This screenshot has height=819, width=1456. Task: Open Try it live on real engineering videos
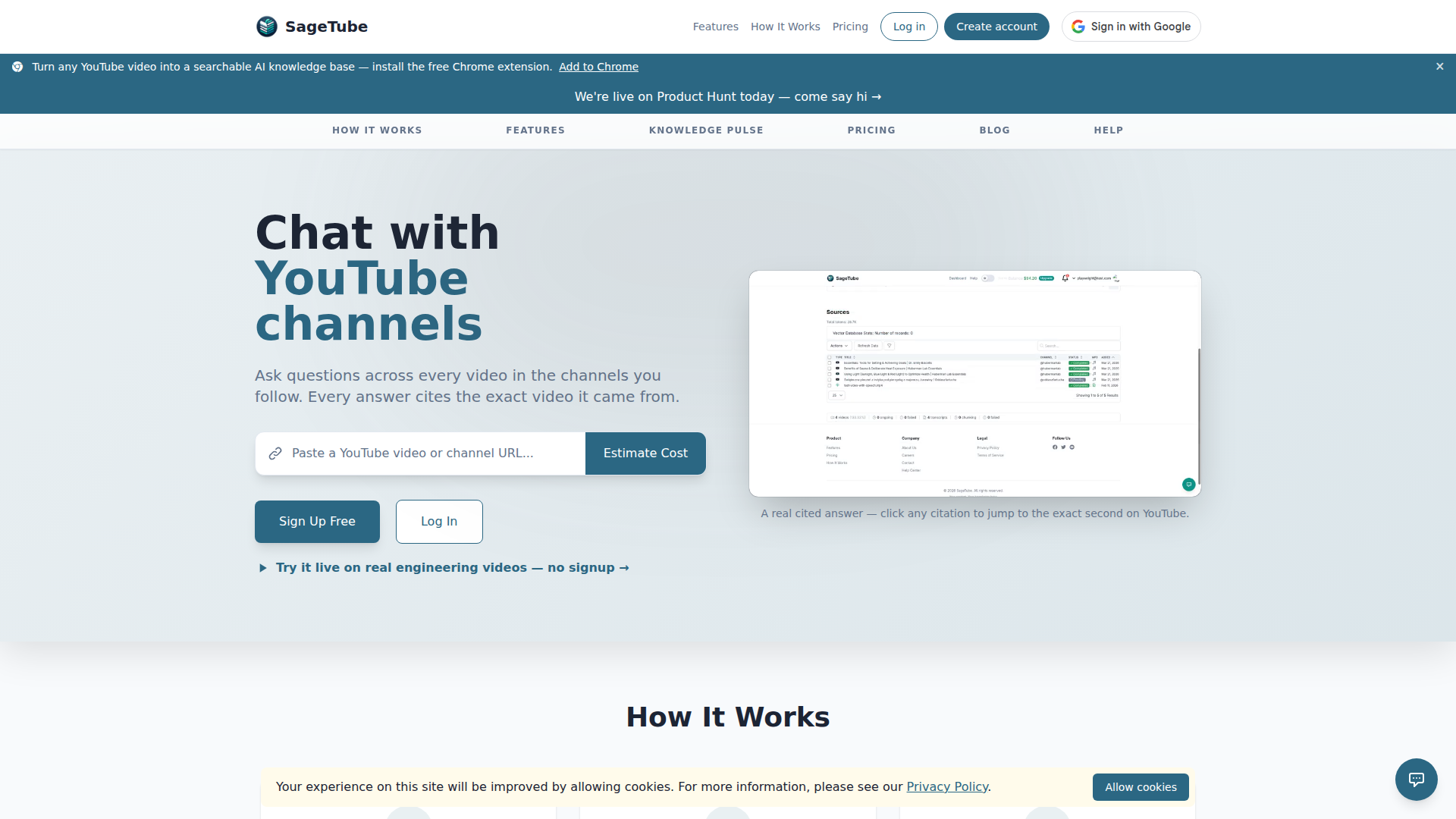[x=452, y=568]
